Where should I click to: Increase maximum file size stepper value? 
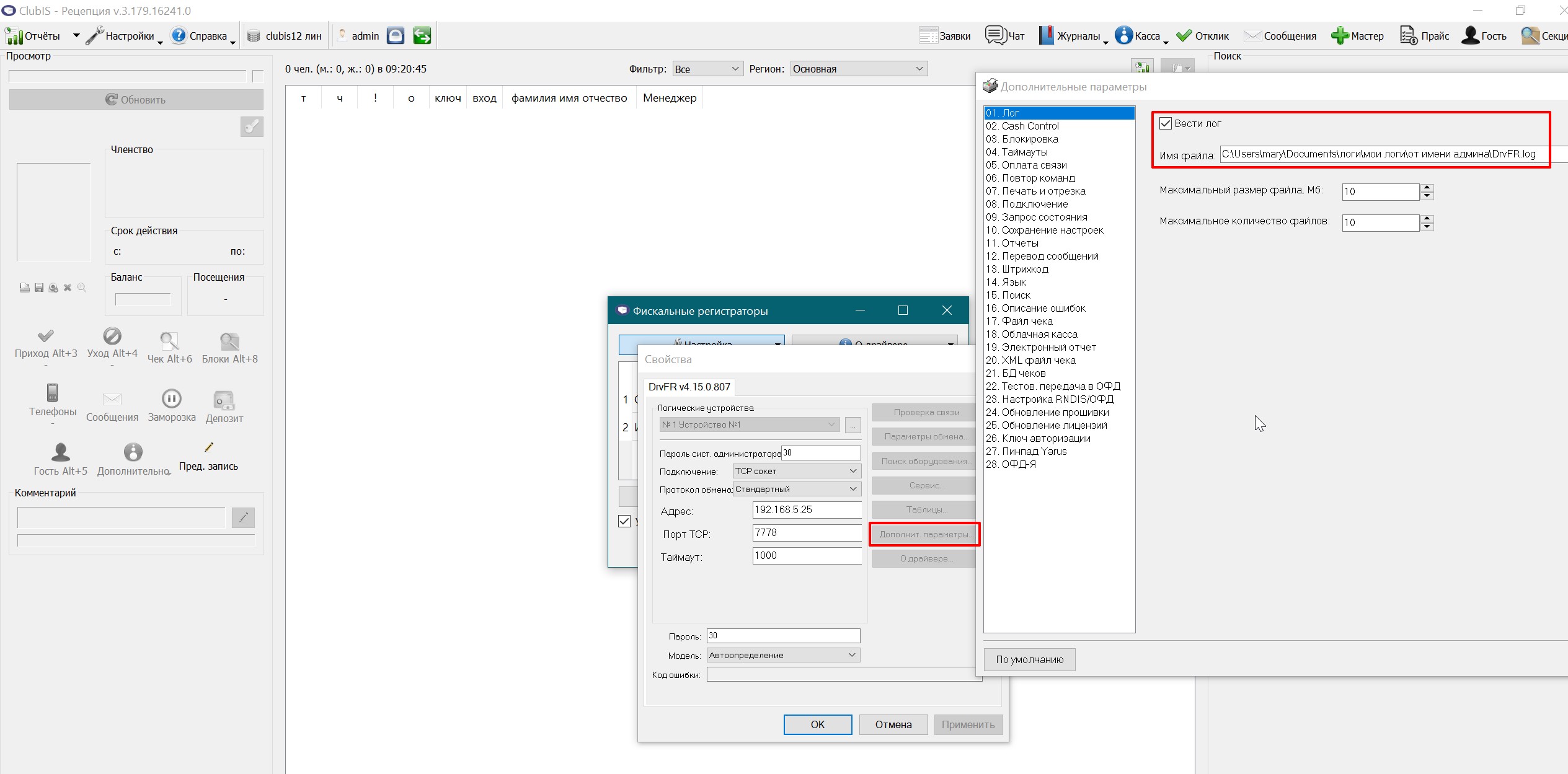point(1427,188)
